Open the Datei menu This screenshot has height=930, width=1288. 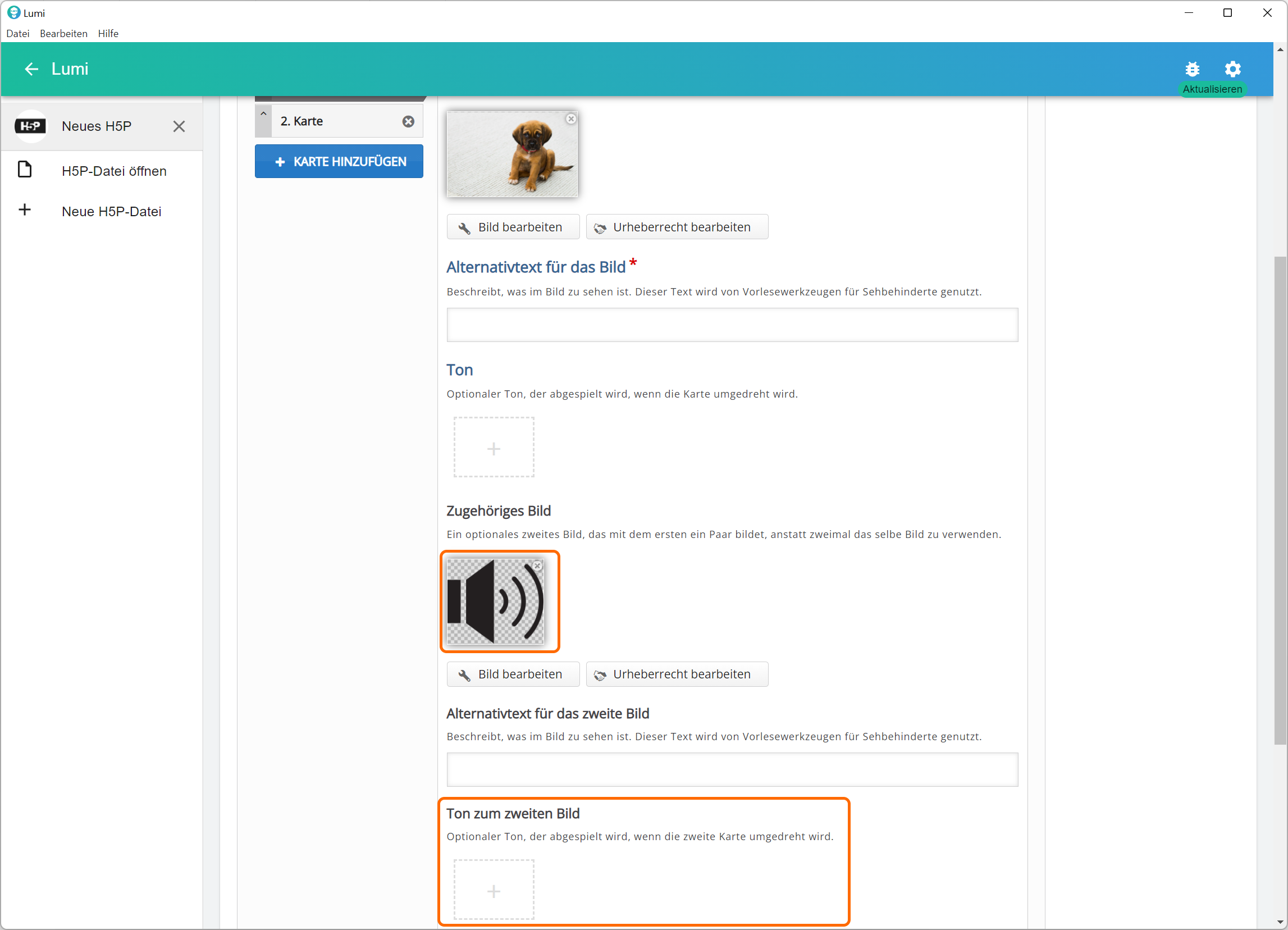tap(17, 34)
